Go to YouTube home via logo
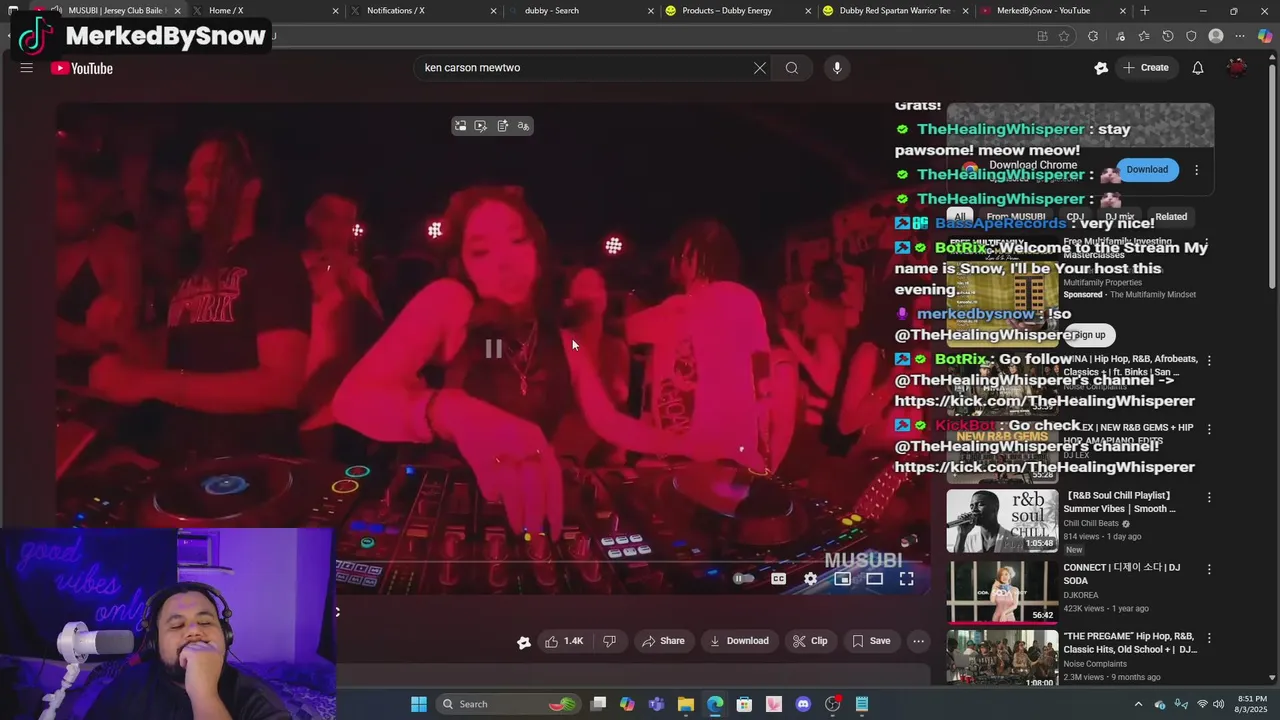The height and width of the screenshot is (720, 1280). 82,68
